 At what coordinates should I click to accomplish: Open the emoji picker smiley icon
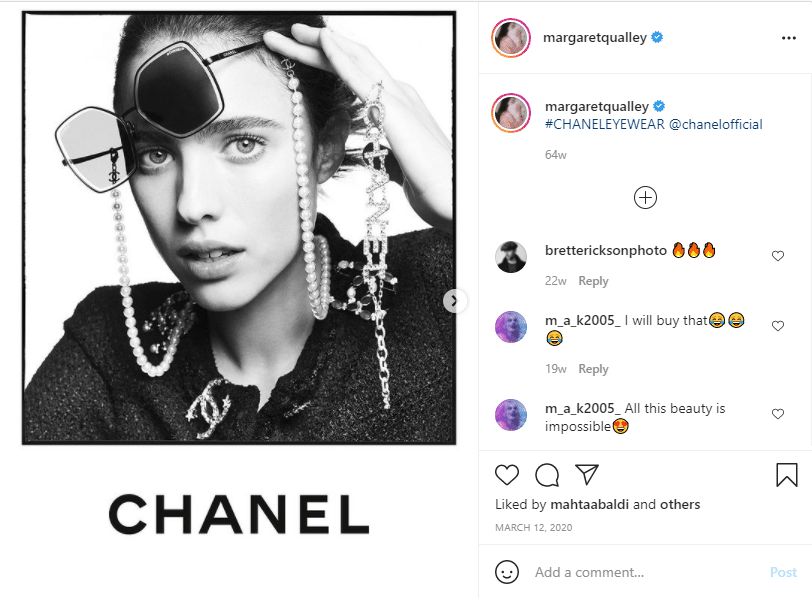[505, 573]
